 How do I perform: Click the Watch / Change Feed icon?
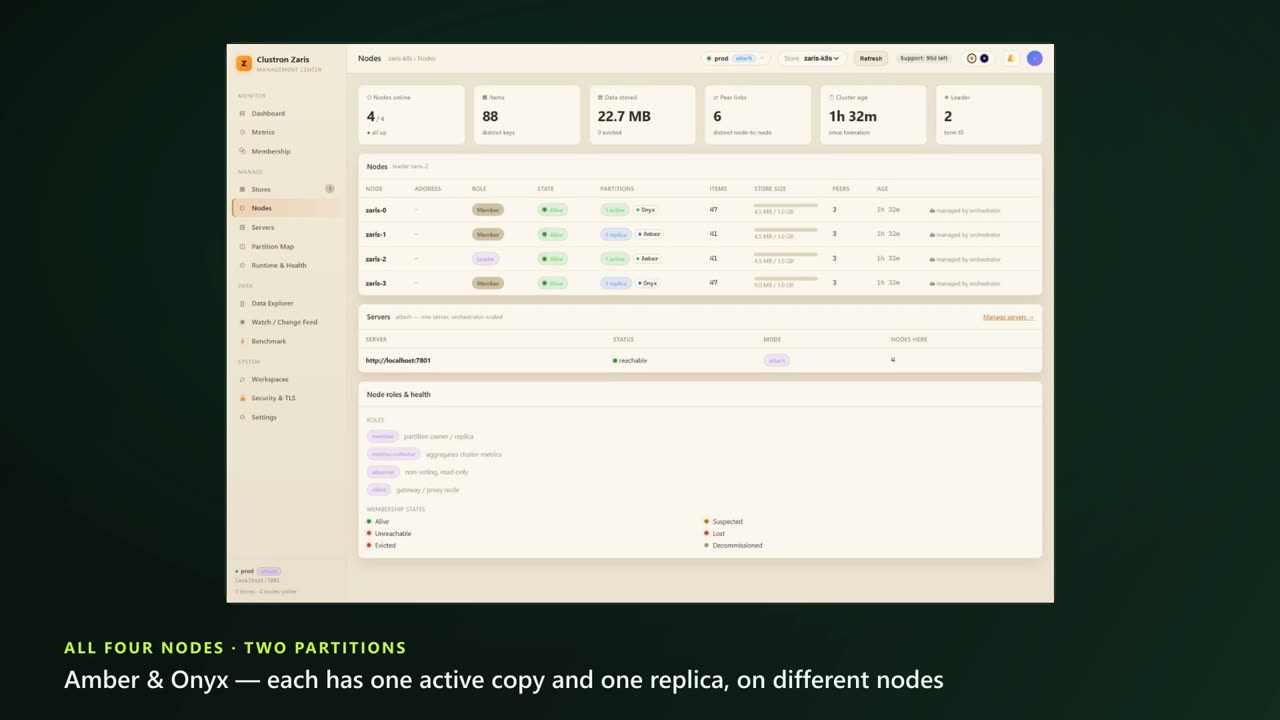(242, 322)
